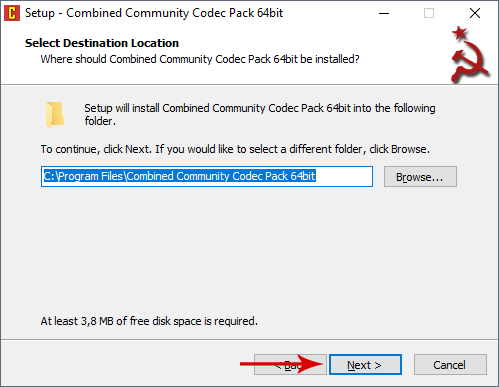499x387 pixels.
Task: Click the CCCP app icon in title bar
Action: tap(12, 13)
